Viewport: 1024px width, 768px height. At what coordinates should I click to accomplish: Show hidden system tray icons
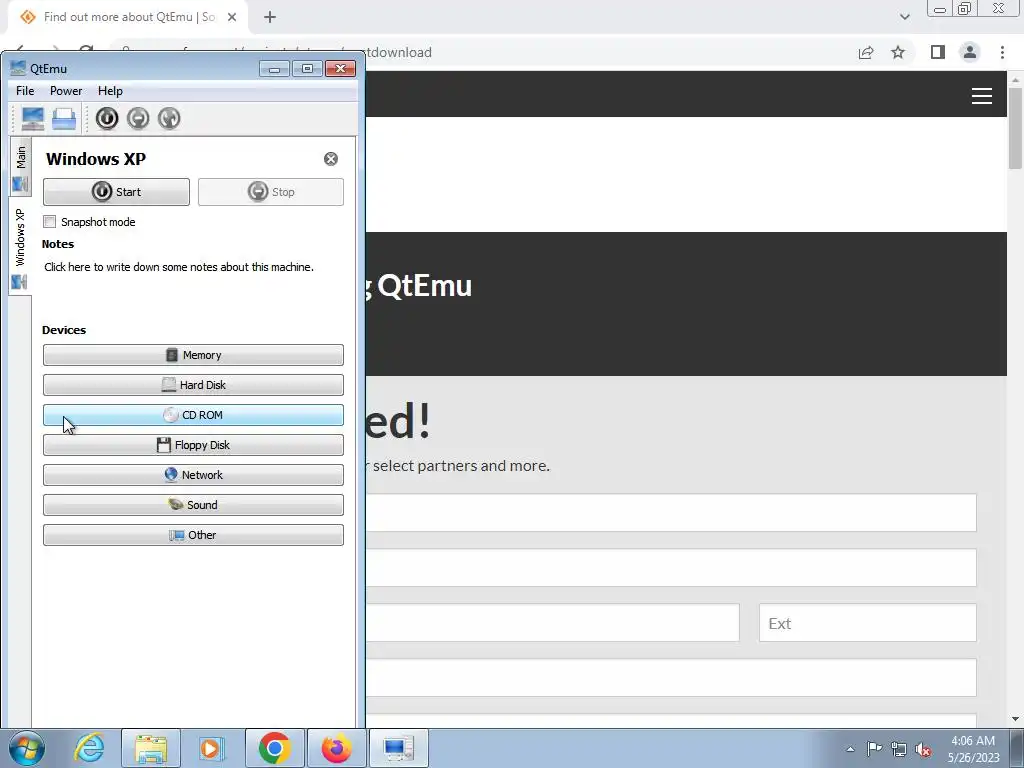tap(850, 749)
